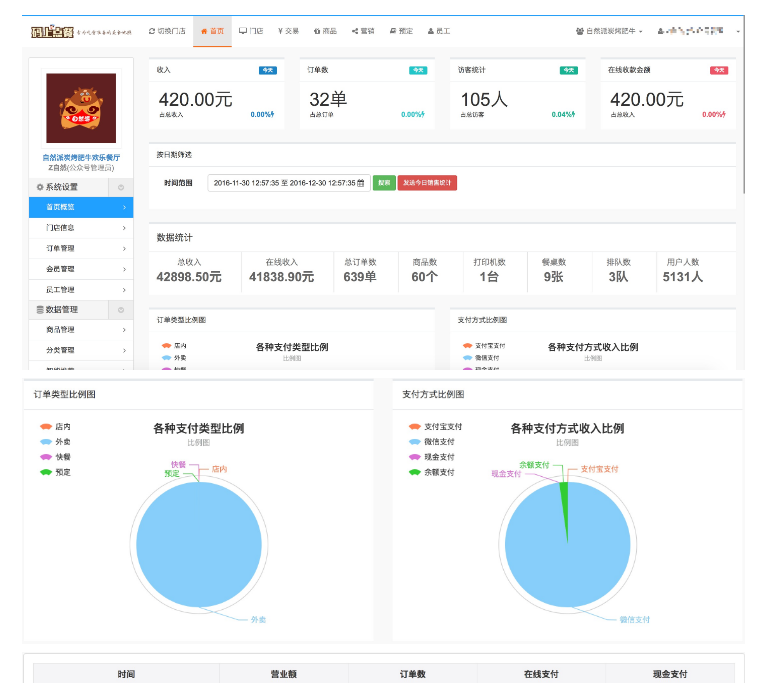The width and height of the screenshot is (765, 683).
Task: Collapse the 数据管理 section with its circle arrow
Action: 121,310
